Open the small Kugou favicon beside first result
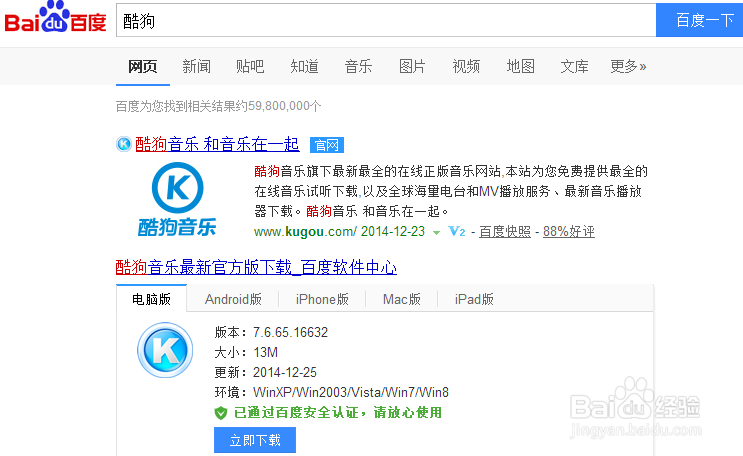Viewport: 743px width, 456px height. 124,144
